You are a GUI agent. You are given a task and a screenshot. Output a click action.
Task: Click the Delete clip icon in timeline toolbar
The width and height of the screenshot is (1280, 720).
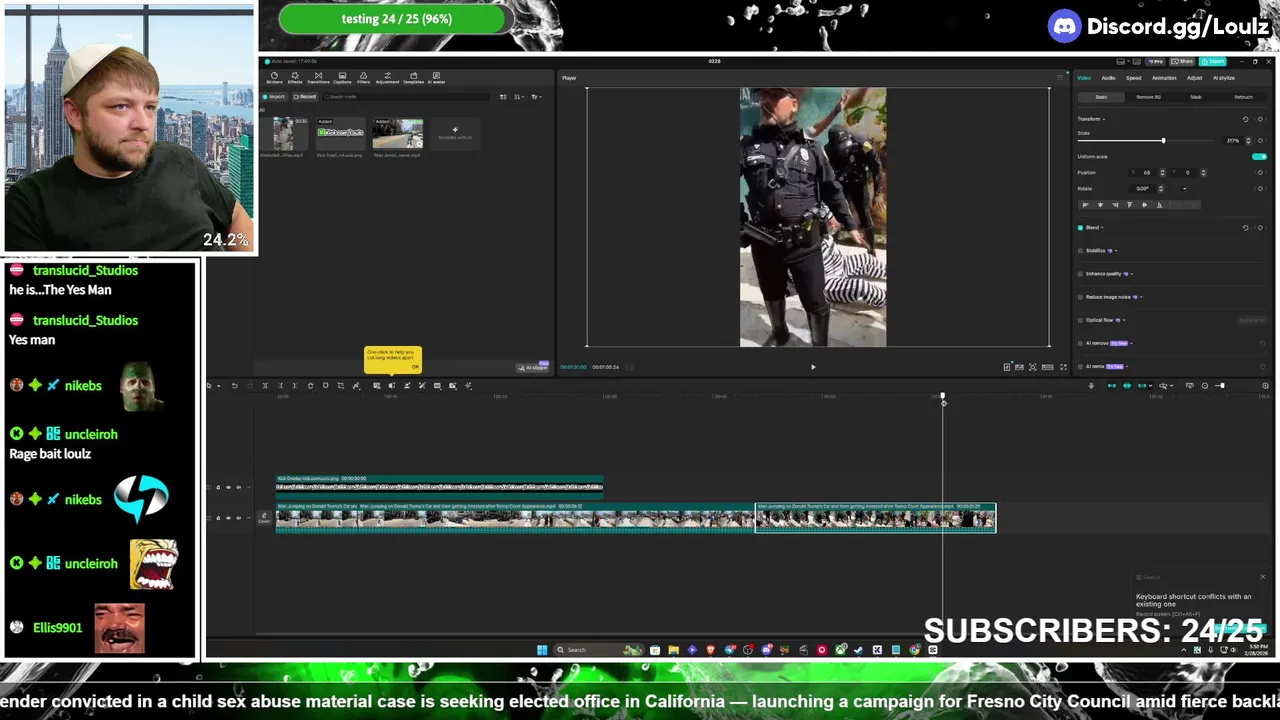tap(310, 385)
